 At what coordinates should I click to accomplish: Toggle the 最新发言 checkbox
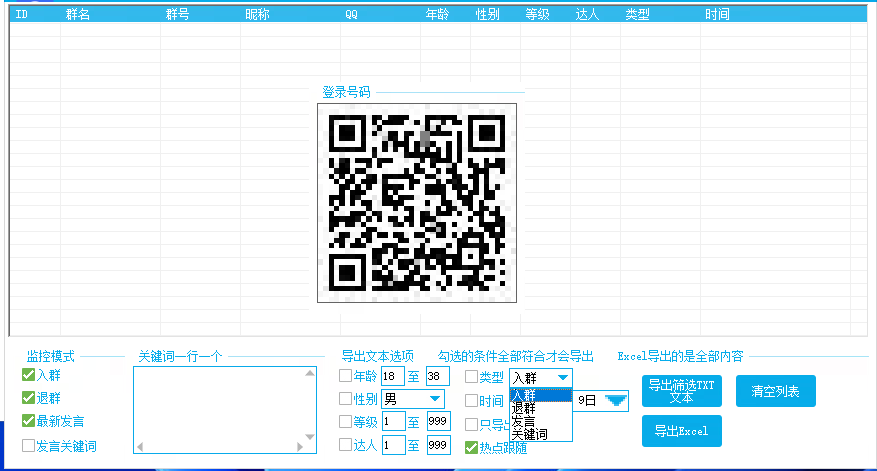coord(29,421)
